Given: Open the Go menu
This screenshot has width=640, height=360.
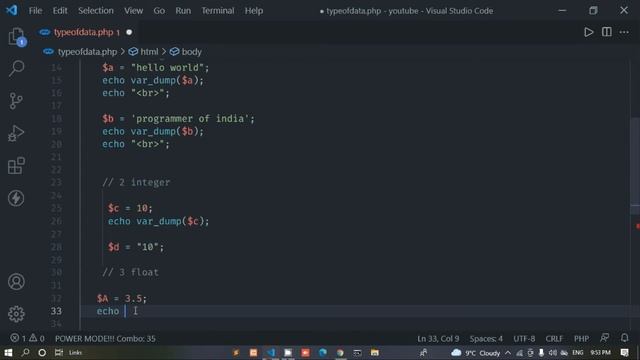Looking at the screenshot, I should pos(159,11).
